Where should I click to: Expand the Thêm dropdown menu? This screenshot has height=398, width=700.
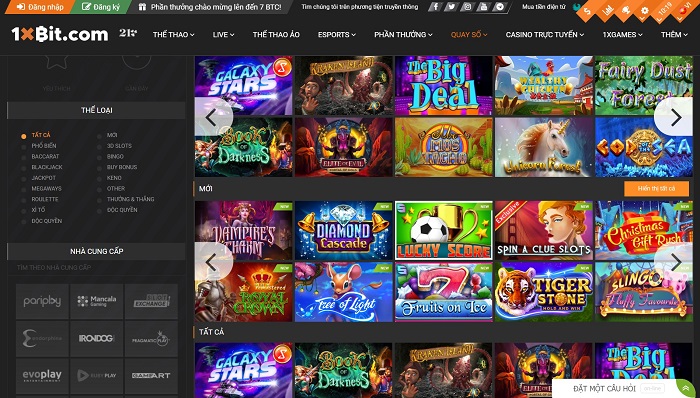pyautogui.click(x=674, y=34)
